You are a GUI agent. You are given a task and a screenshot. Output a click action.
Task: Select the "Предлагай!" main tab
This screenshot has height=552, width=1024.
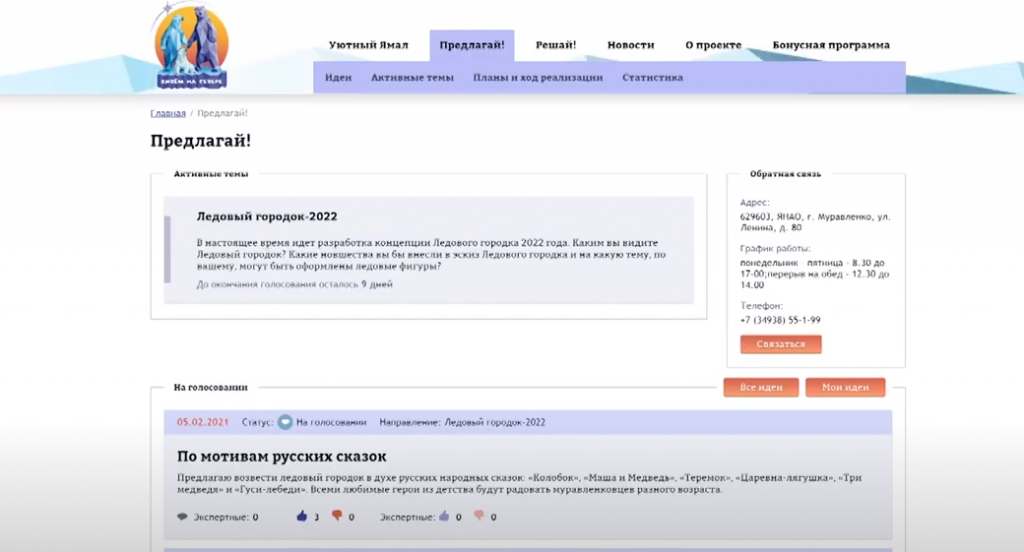[471, 45]
